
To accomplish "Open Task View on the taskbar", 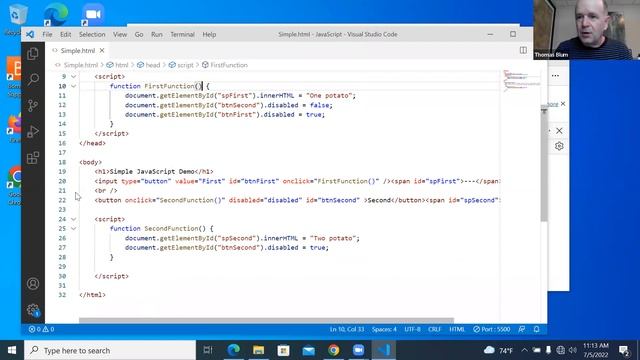I will [208, 350].
